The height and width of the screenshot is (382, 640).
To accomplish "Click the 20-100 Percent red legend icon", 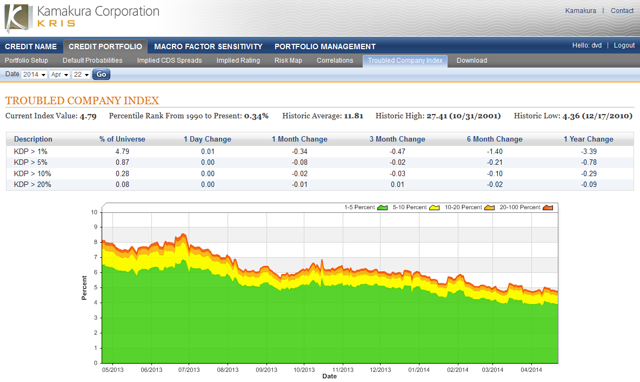I will (x=548, y=208).
